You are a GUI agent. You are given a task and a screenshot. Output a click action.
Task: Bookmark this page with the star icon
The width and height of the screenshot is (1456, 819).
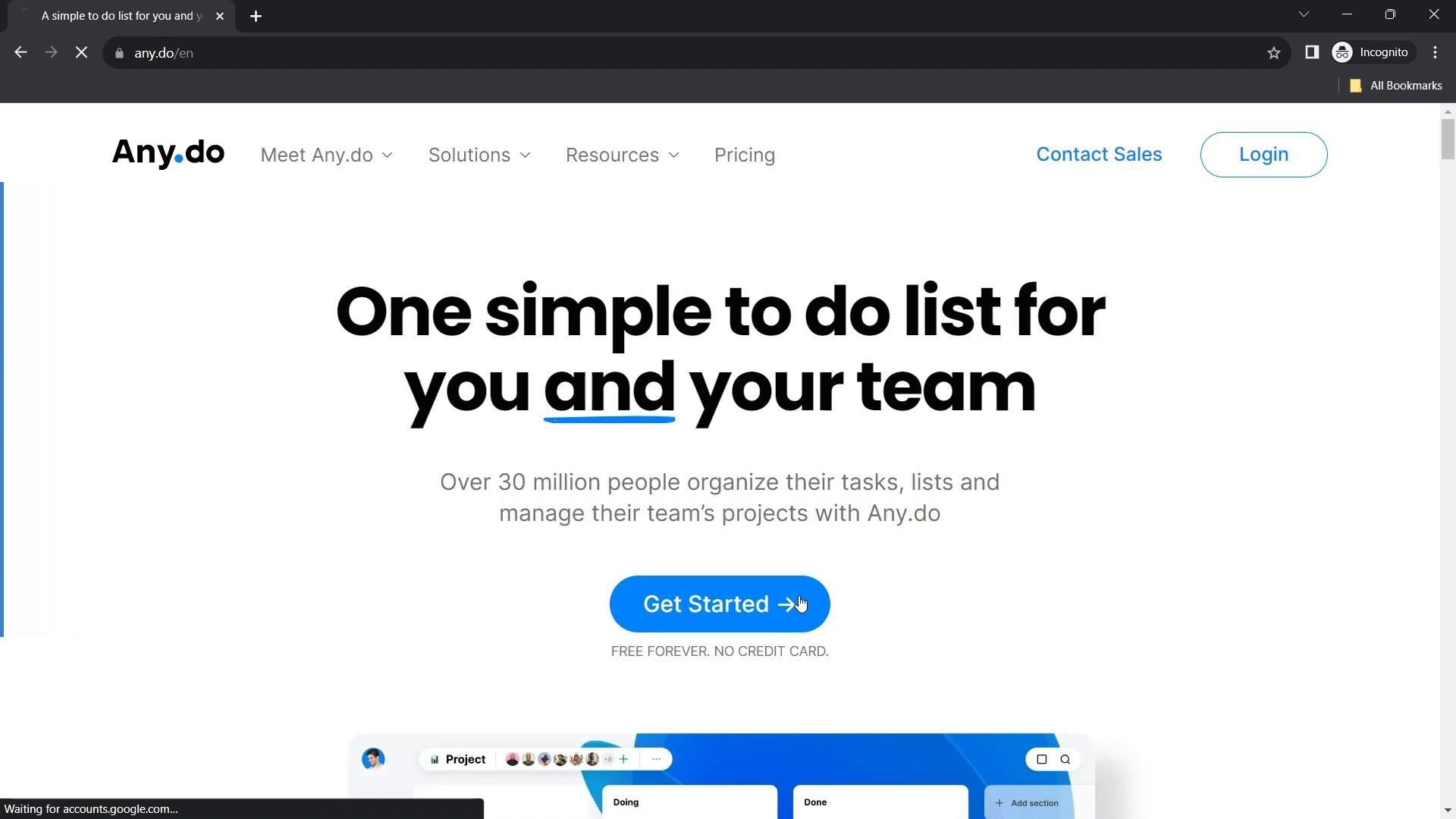[1274, 53]
